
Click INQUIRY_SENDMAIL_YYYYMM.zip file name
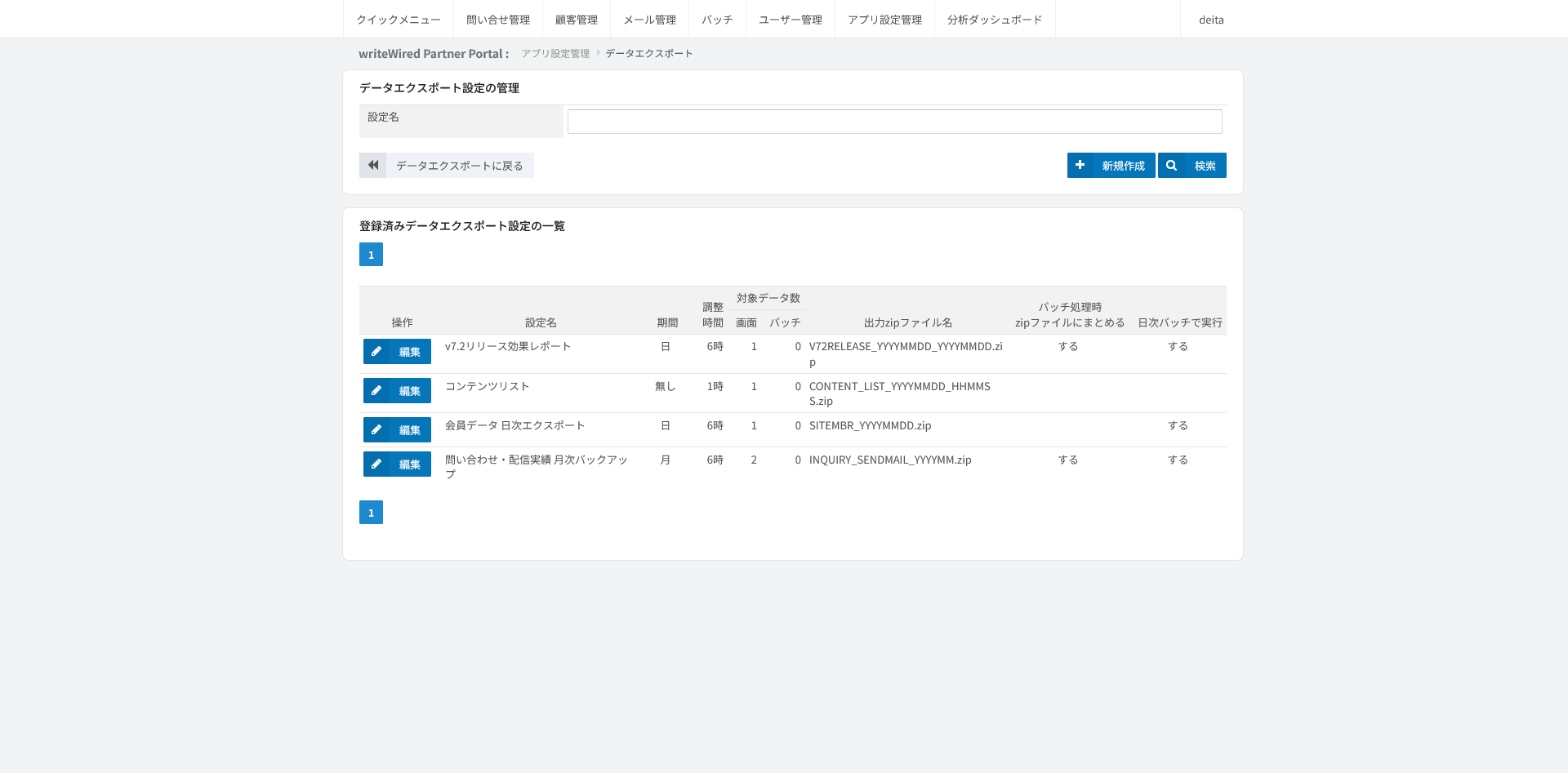890,460
